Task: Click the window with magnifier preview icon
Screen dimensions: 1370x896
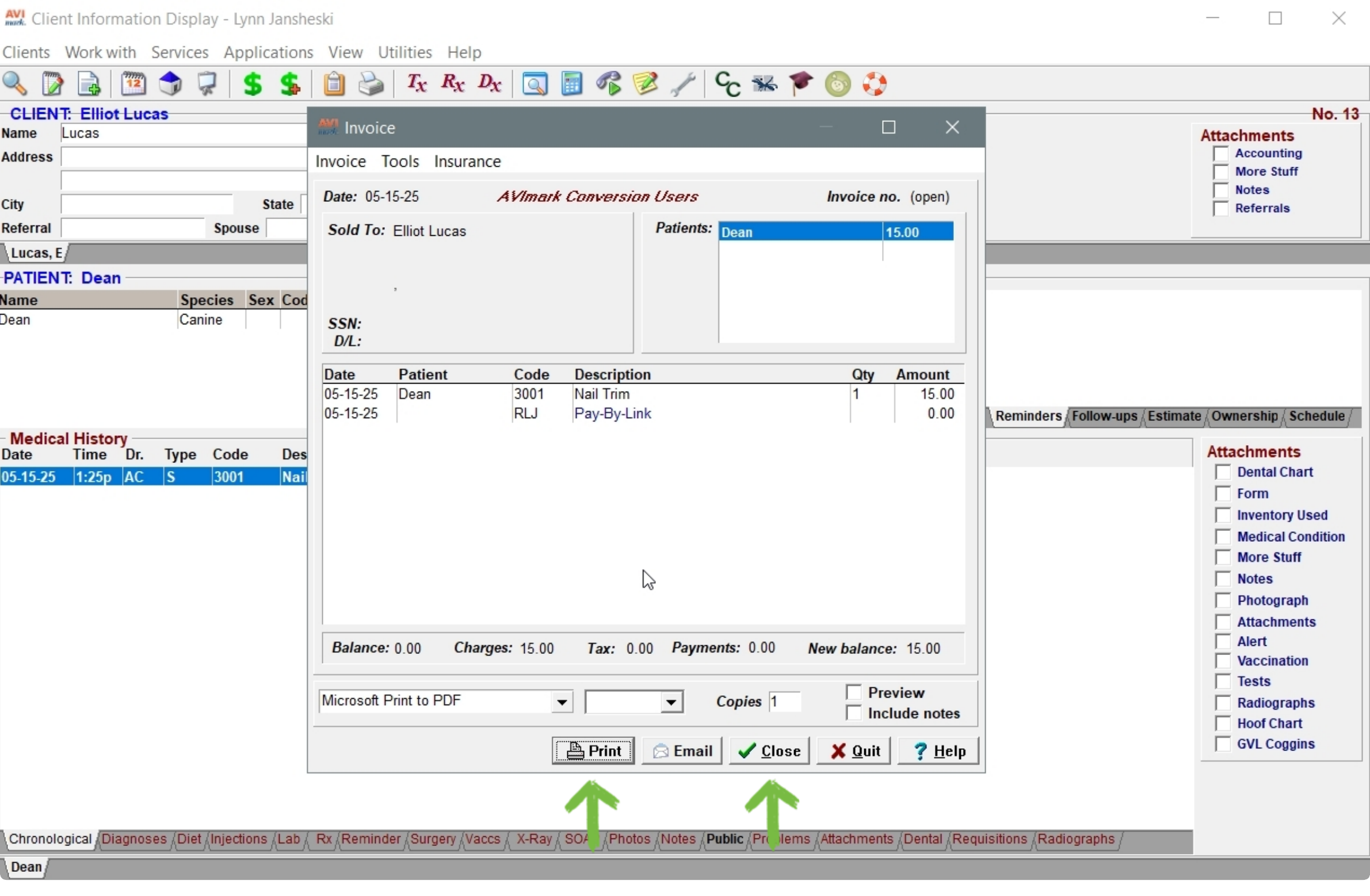Action: [535, 85]
